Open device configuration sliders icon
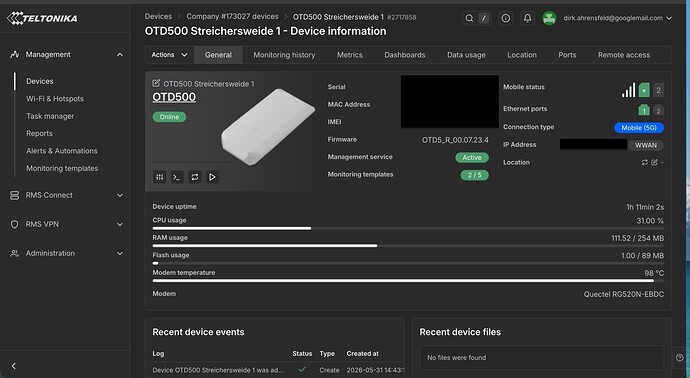The width and height of the screenshot is (690, 378). point(159,177)
